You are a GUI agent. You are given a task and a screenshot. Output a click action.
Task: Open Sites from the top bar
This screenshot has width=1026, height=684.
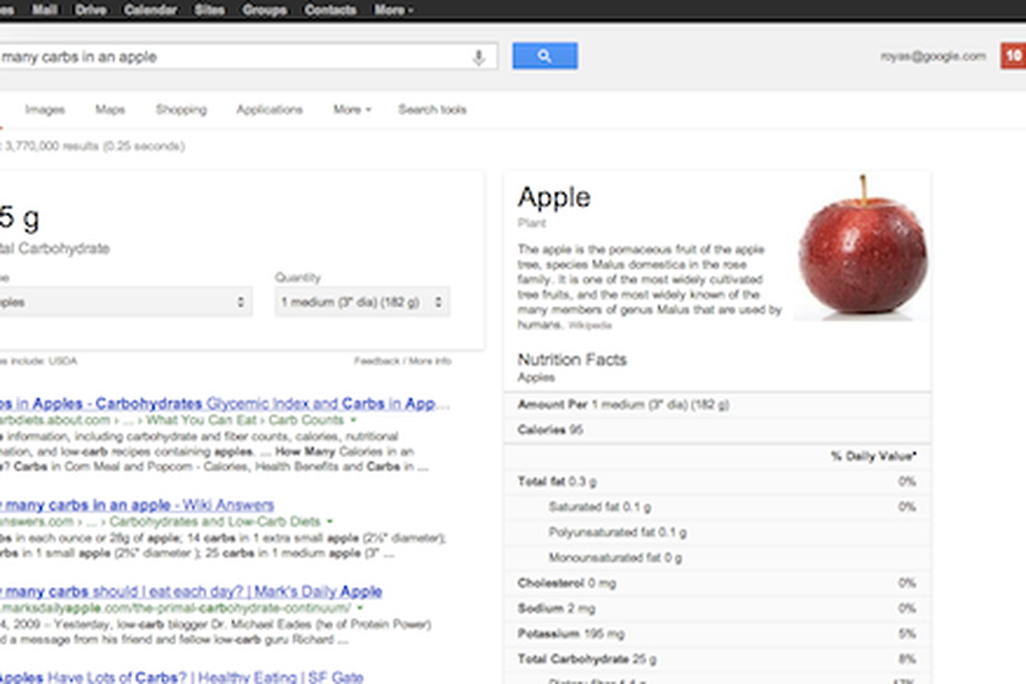pos(209,10)
